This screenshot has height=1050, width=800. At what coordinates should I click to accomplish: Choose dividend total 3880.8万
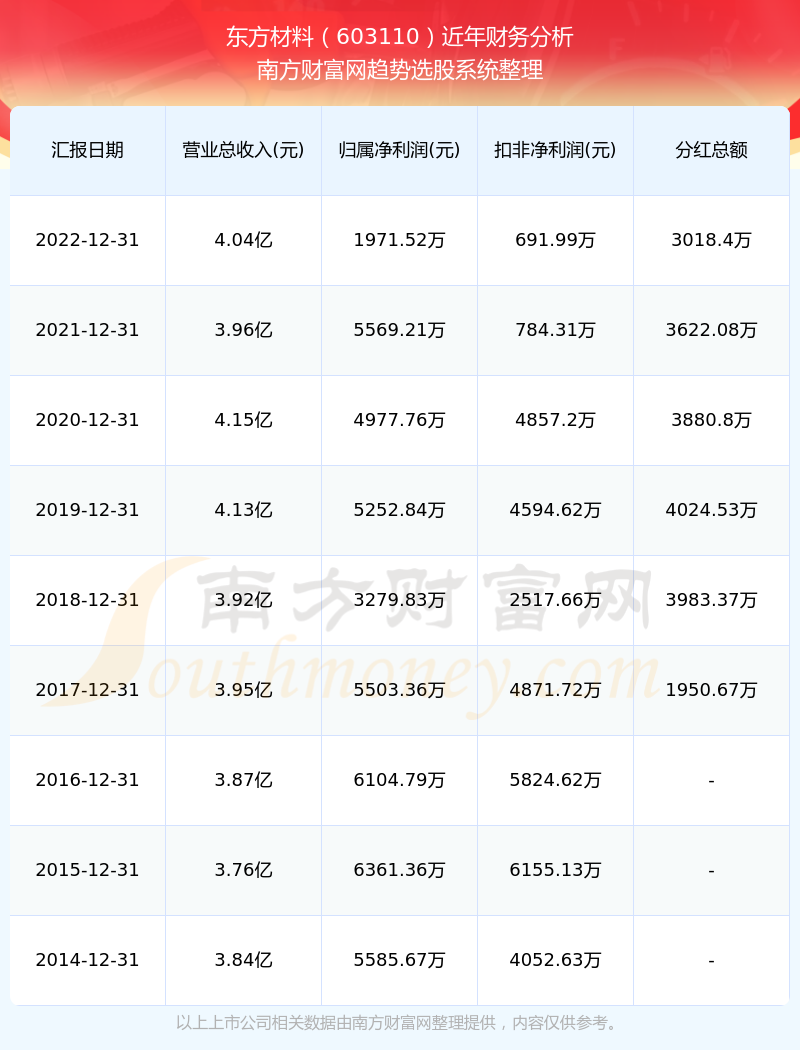(712, 420)
